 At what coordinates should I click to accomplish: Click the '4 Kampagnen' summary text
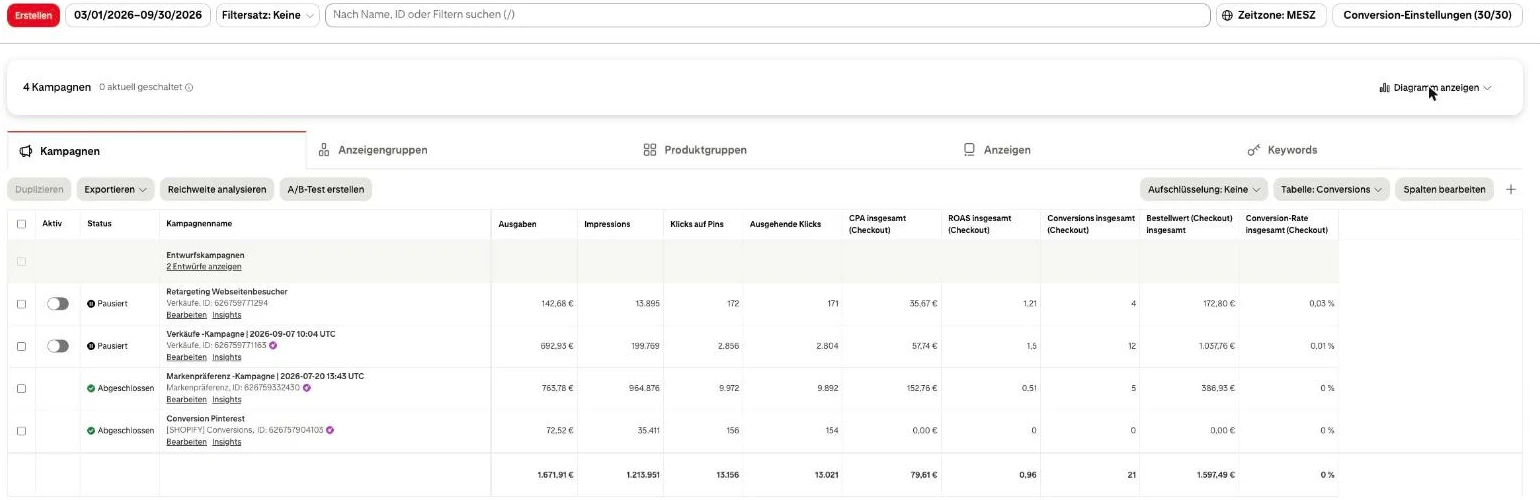[57, 88]
